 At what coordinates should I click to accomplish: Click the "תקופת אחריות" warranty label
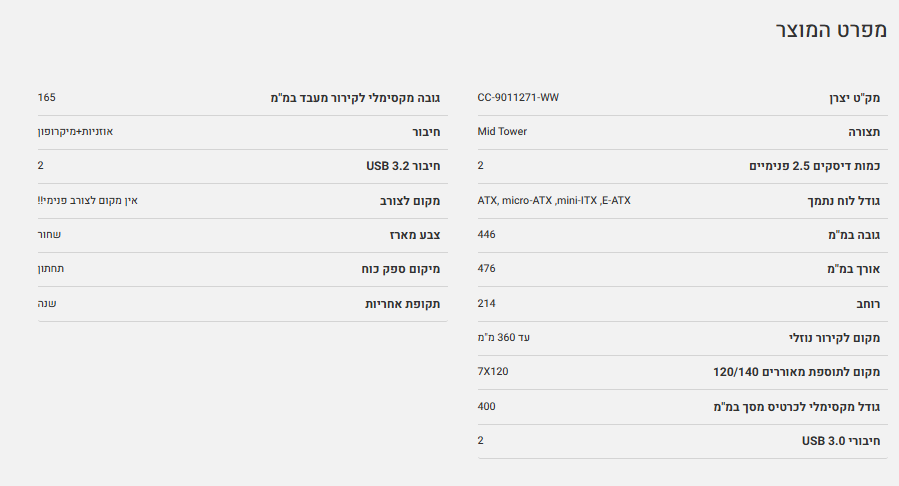[x=402, y=303]
